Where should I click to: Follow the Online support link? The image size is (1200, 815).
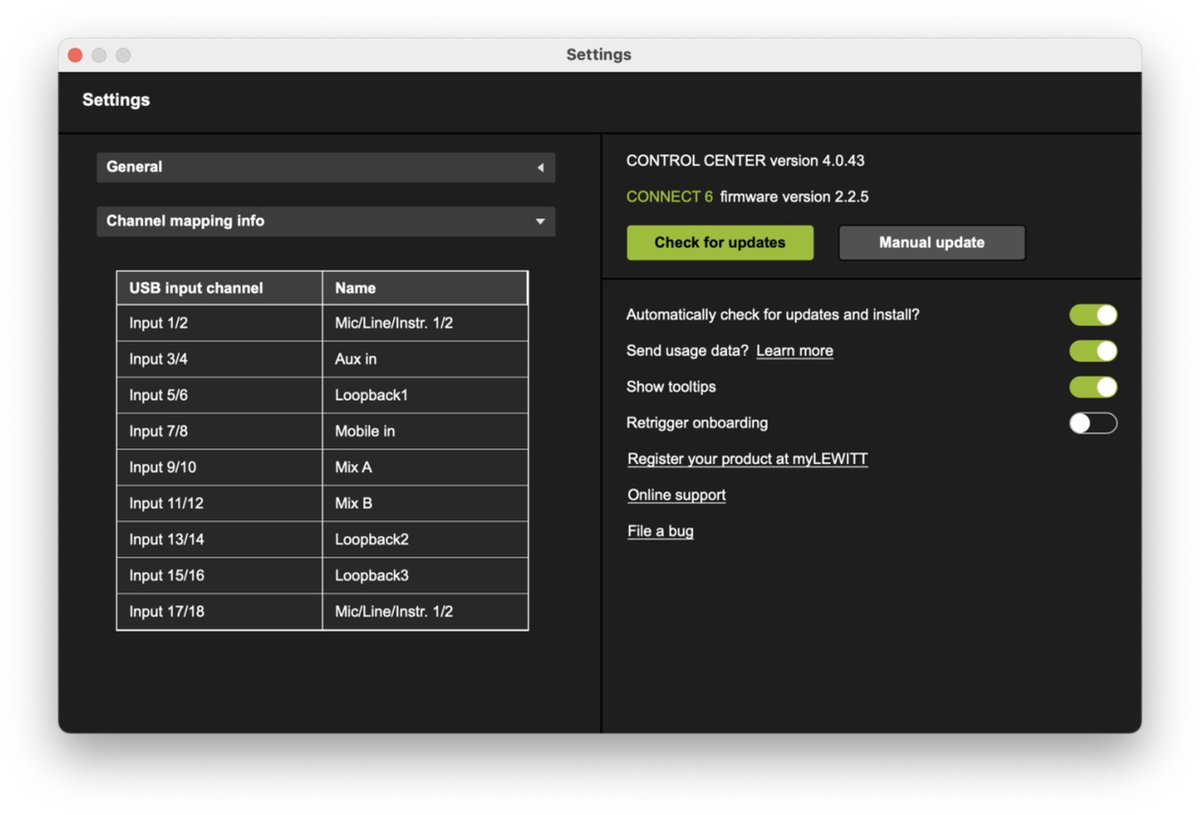tap(677, 495)
